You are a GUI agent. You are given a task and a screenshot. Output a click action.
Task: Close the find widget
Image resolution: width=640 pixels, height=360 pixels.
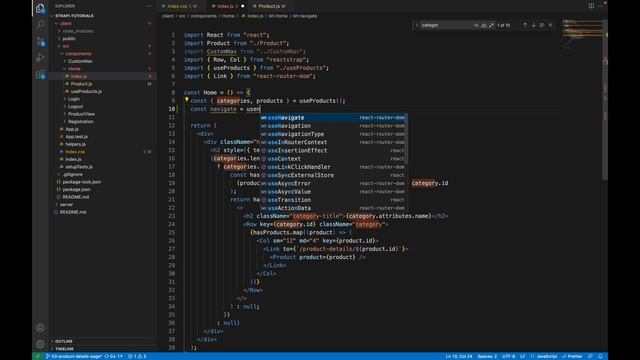point(550,25)
